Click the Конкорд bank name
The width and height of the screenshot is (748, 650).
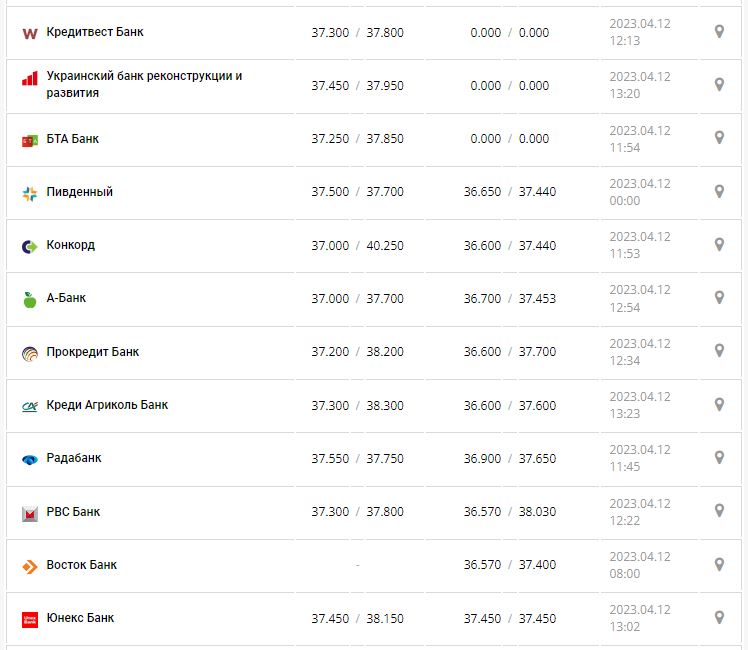coord(71,245)
